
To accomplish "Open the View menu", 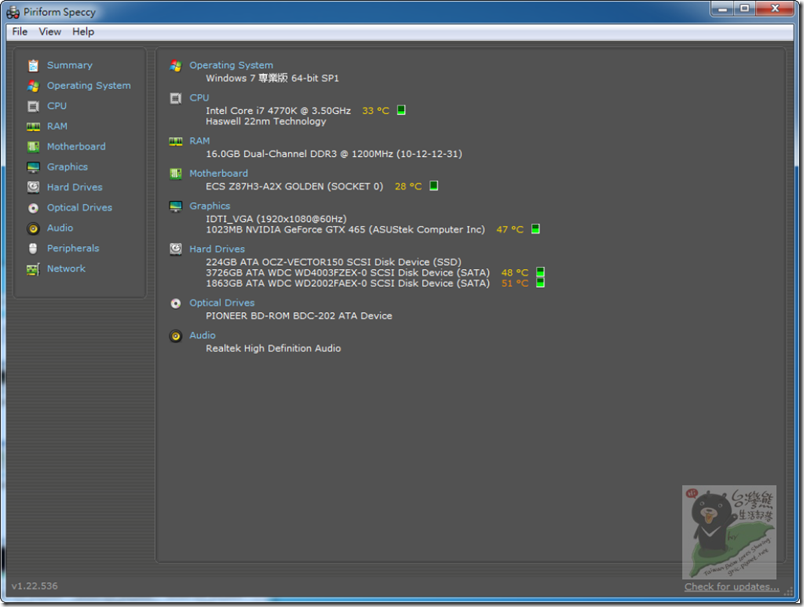I will tap(50, 32).
